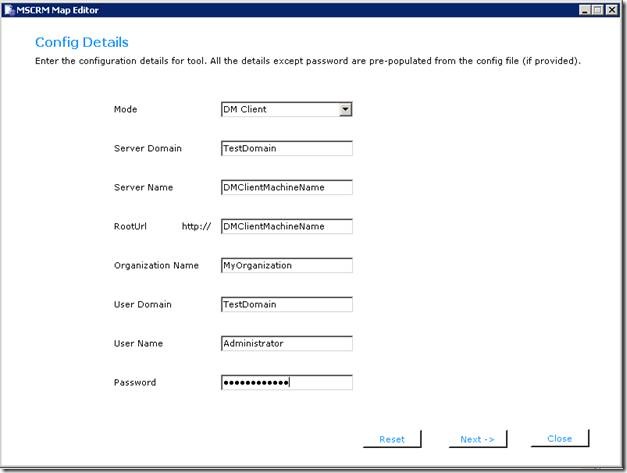Minimize the MSCRM Map Editor window
Viewport: 627px width, 473px height.
(585, 9)
